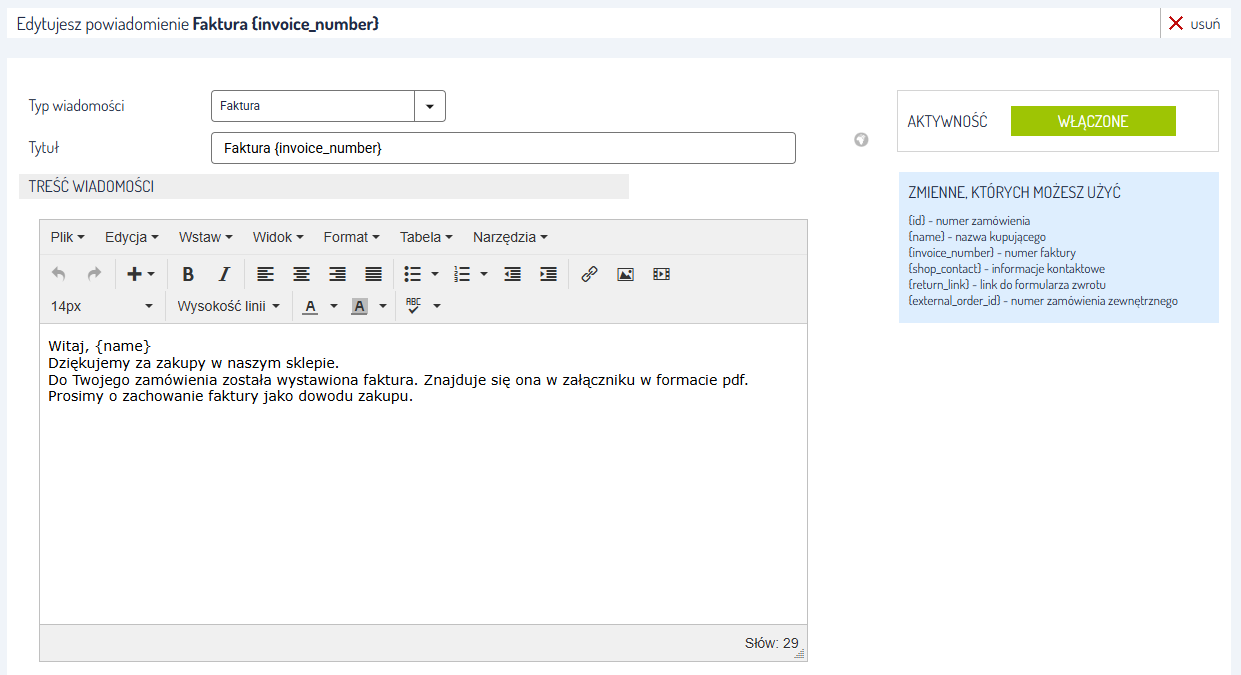1241x675 pixels.
Task: Toggle bold formatting in the editor
Action: point(188,274)
